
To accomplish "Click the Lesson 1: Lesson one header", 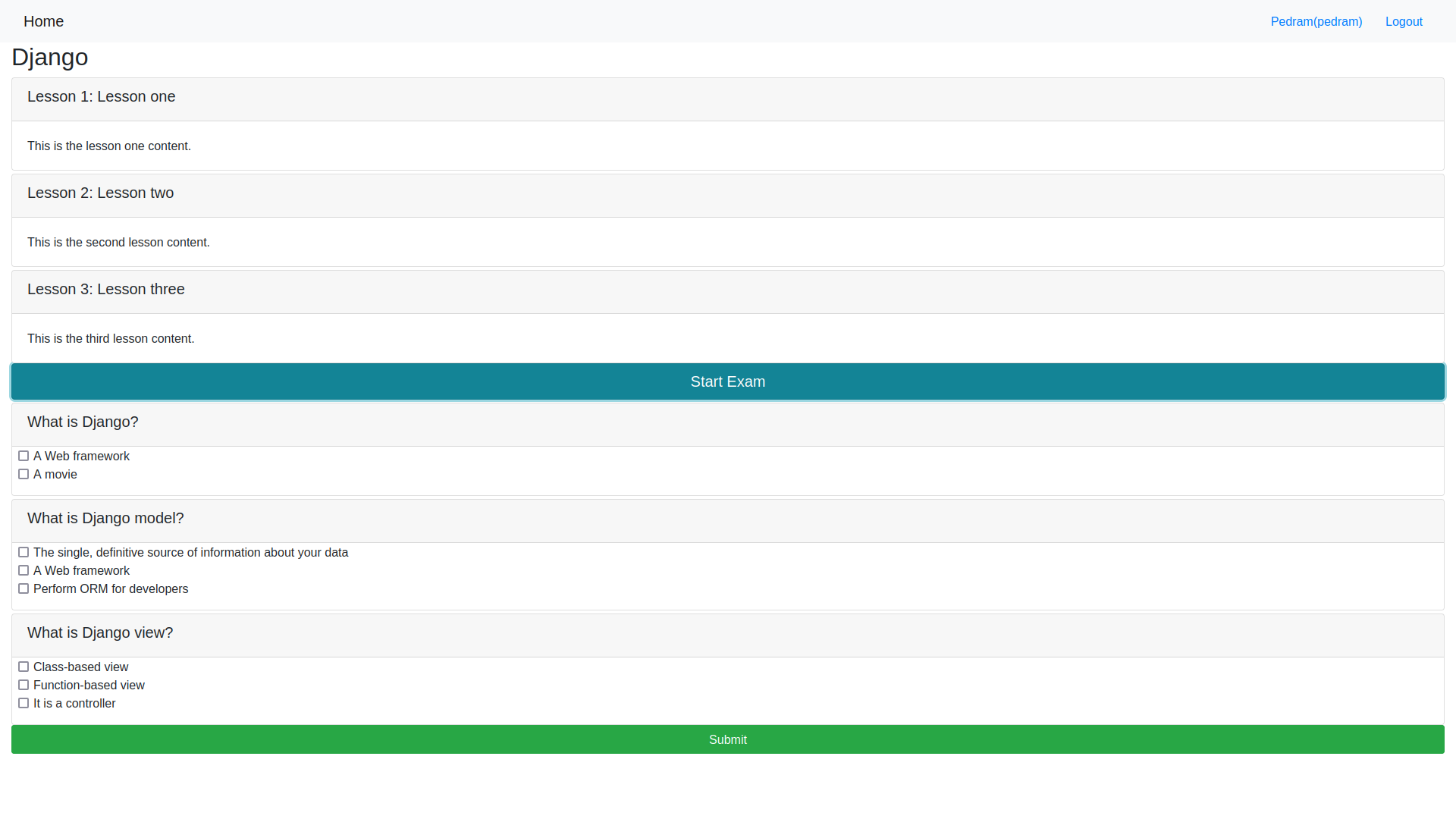I will click(x=102, y=97).
